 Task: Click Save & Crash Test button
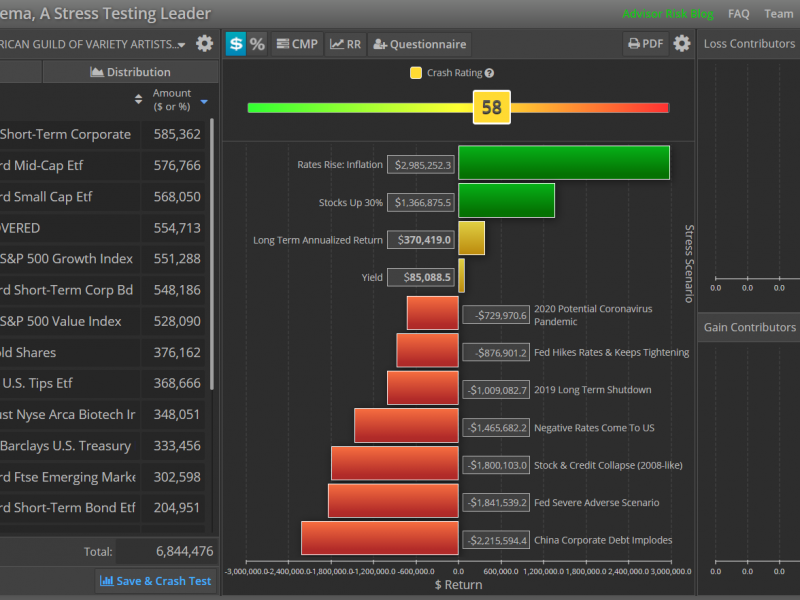point(156,581)
